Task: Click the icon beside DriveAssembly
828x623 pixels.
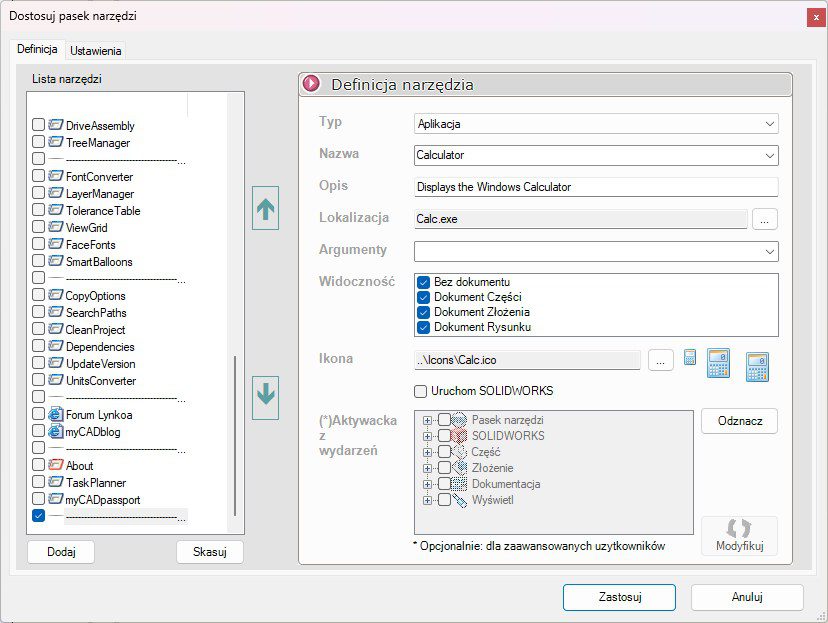Action: pos(55,125)
